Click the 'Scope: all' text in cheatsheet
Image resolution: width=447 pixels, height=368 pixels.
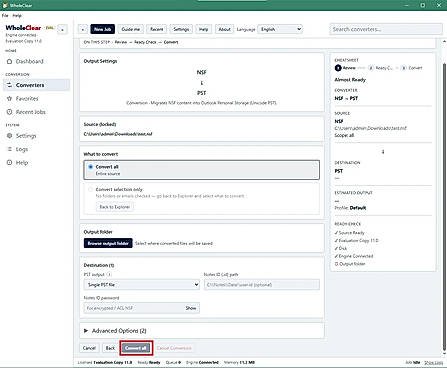(344, 135)
